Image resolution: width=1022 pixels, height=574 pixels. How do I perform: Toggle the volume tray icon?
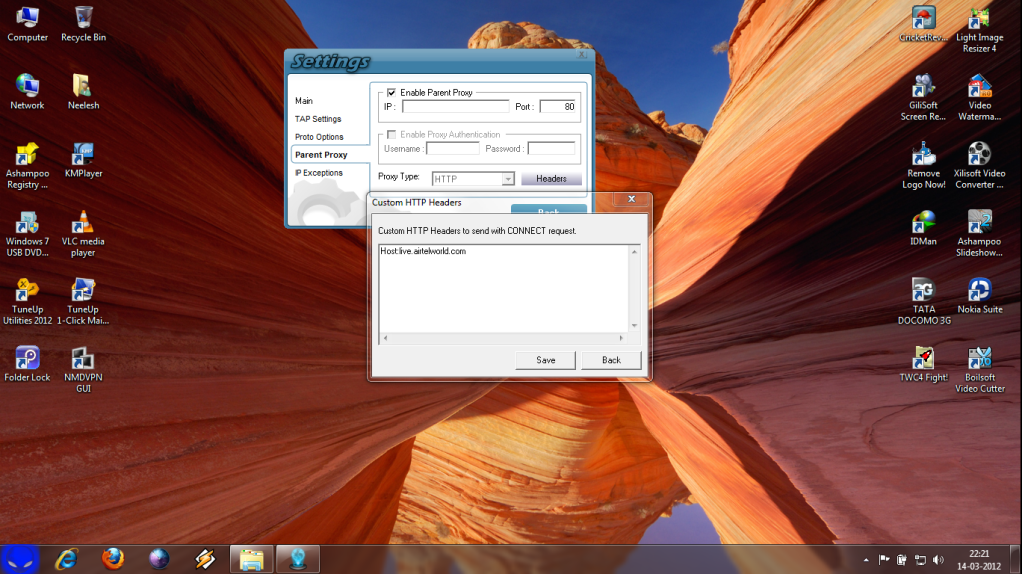tap(939, 560)
